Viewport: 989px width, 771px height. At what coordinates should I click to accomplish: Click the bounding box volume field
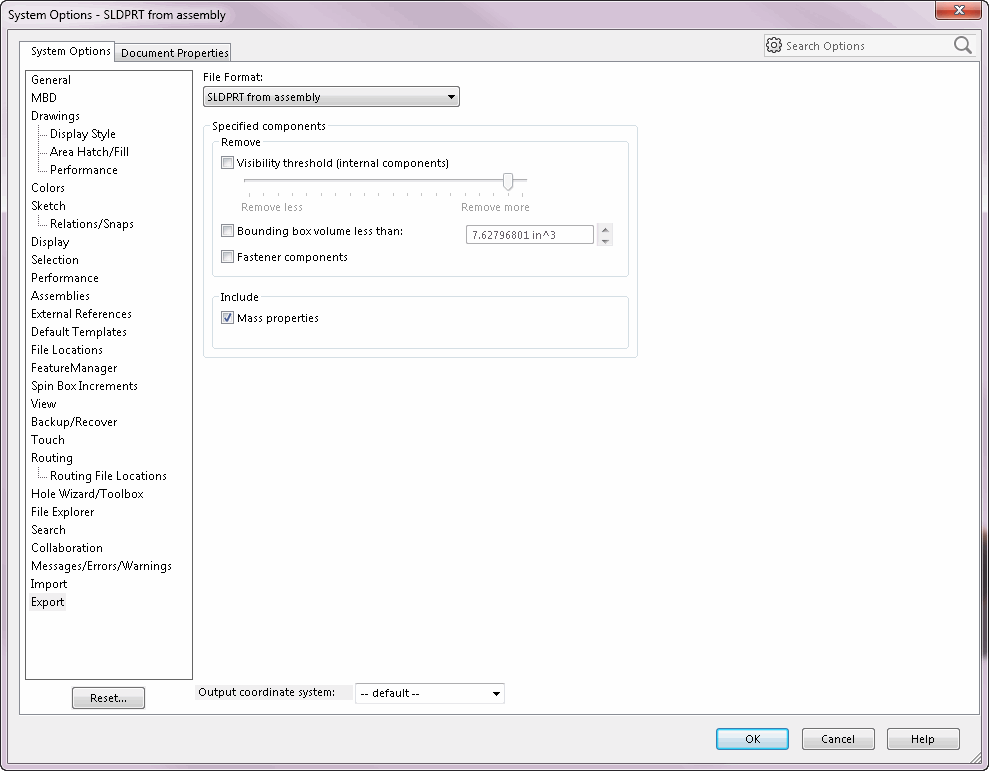tap(530, 235)
